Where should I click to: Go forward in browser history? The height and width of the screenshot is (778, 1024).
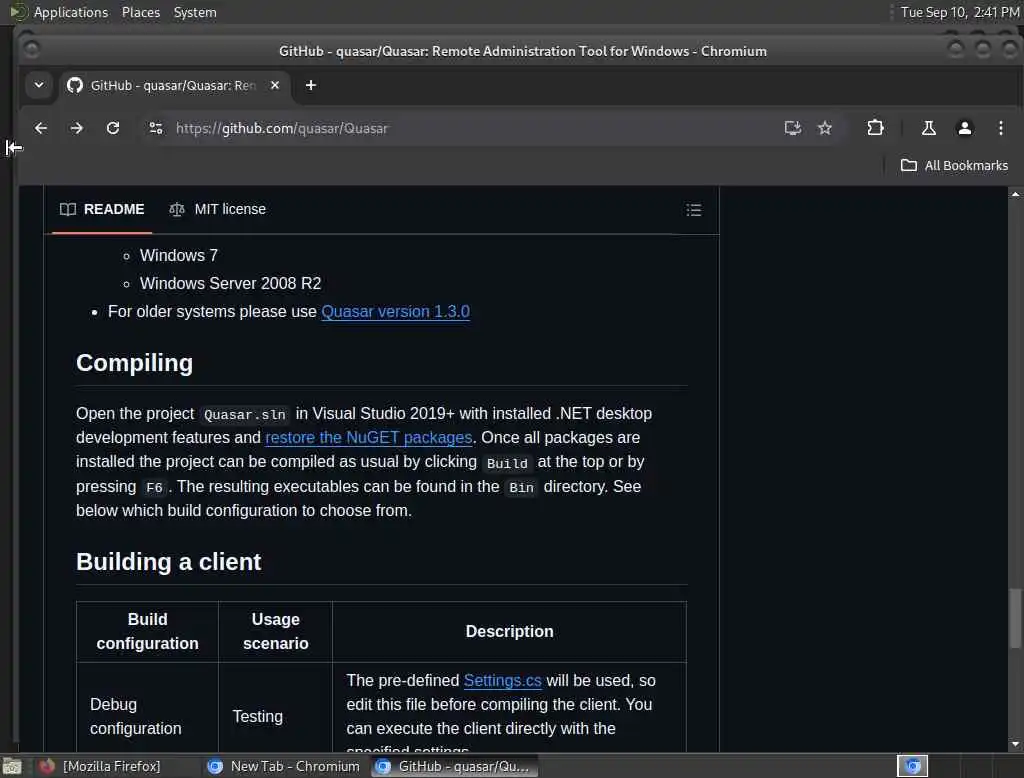[76, 128]
